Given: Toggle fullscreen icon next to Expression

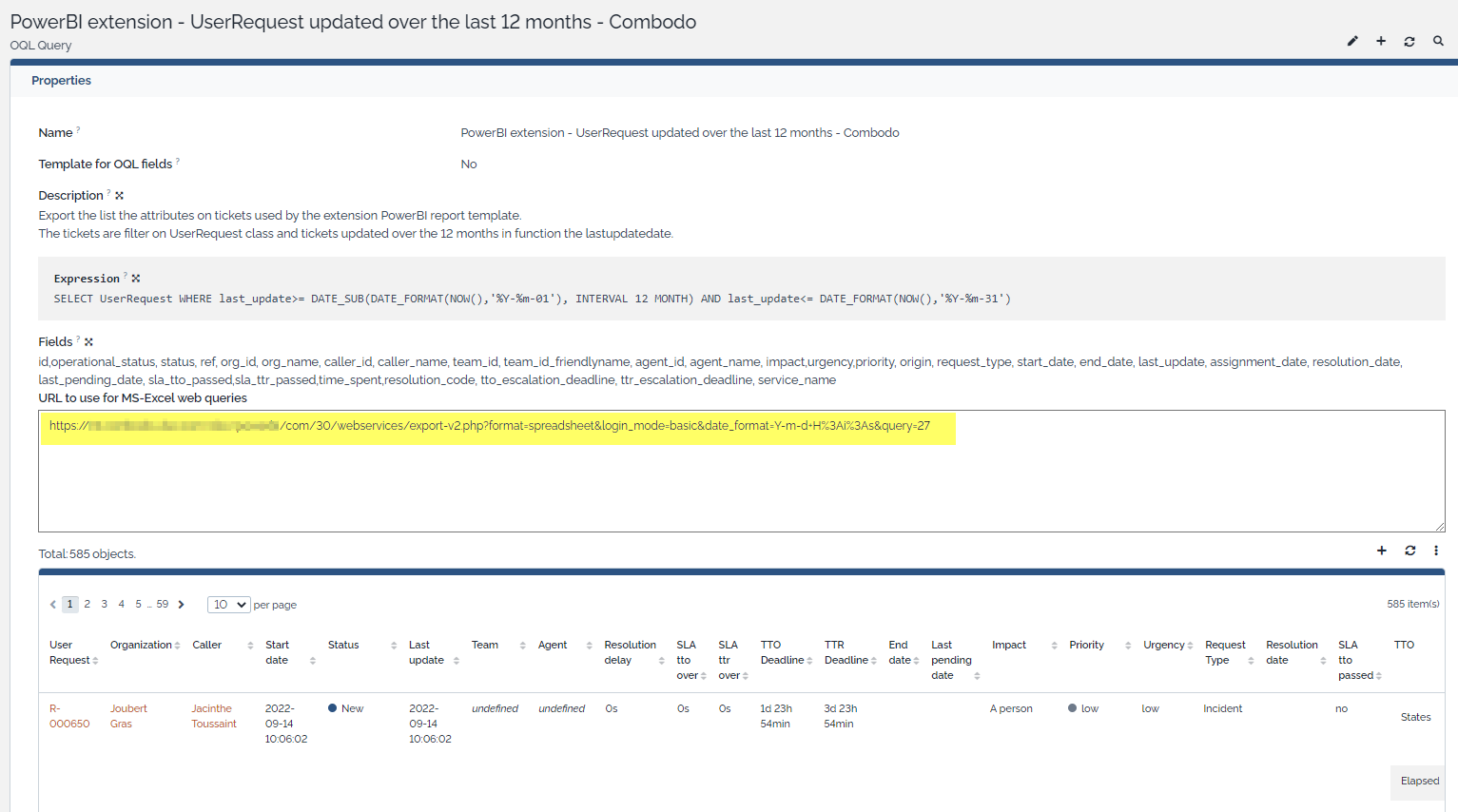Looking at the screenshot, I should [136, 279].
